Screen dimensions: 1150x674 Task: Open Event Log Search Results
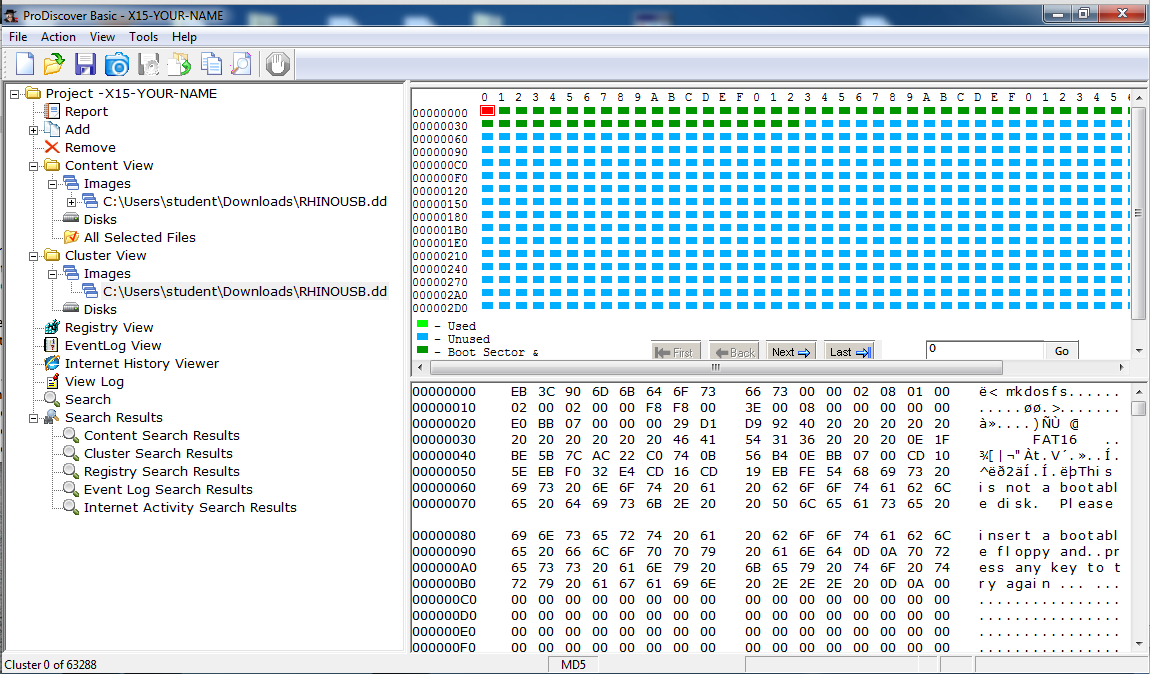click(x=168, y=489)
